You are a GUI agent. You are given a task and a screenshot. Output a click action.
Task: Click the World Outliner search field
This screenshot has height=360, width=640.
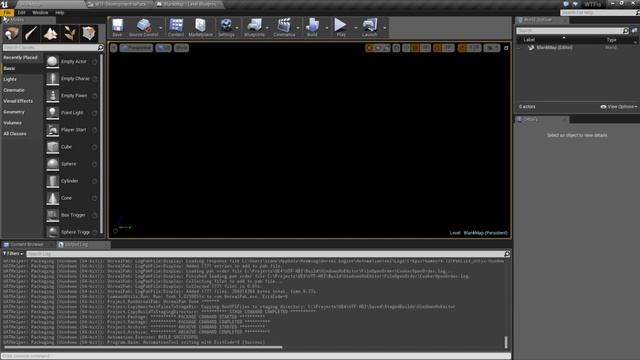569,31
